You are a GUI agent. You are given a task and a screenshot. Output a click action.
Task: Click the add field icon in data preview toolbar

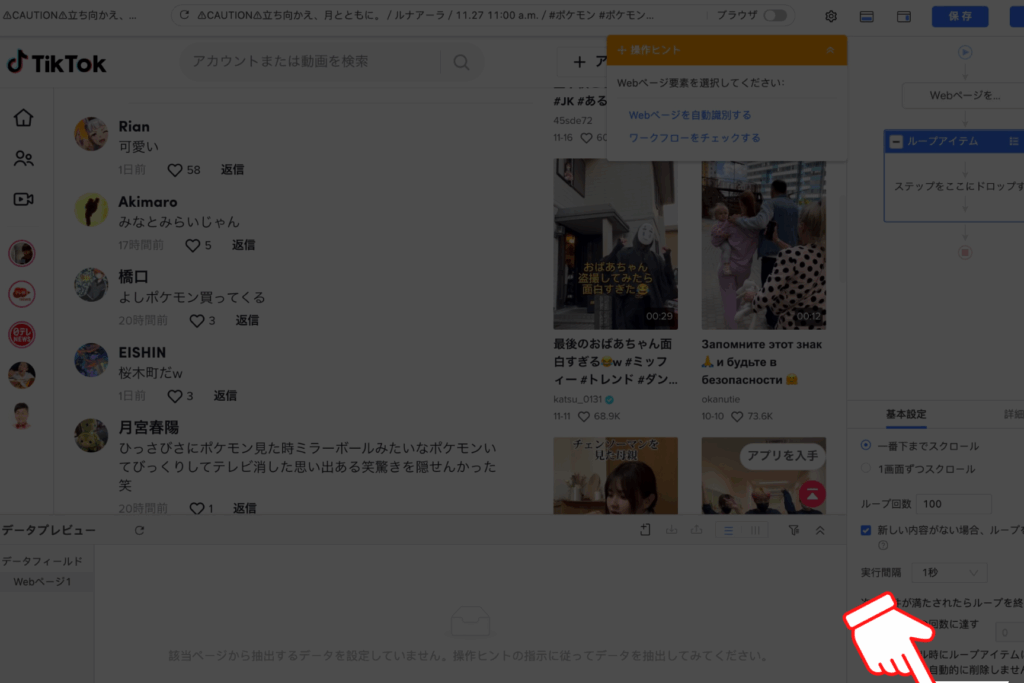click(646, 530)
